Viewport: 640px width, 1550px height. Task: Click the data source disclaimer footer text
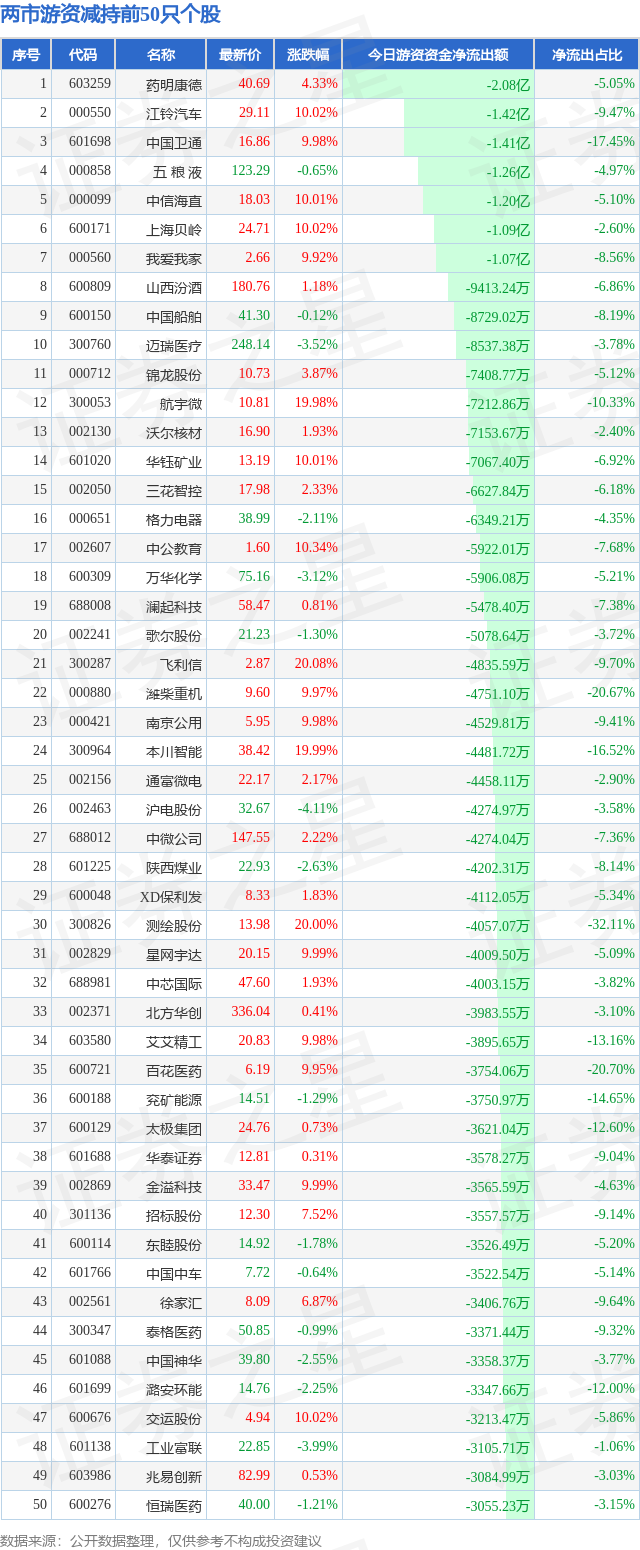[161, 1541]
